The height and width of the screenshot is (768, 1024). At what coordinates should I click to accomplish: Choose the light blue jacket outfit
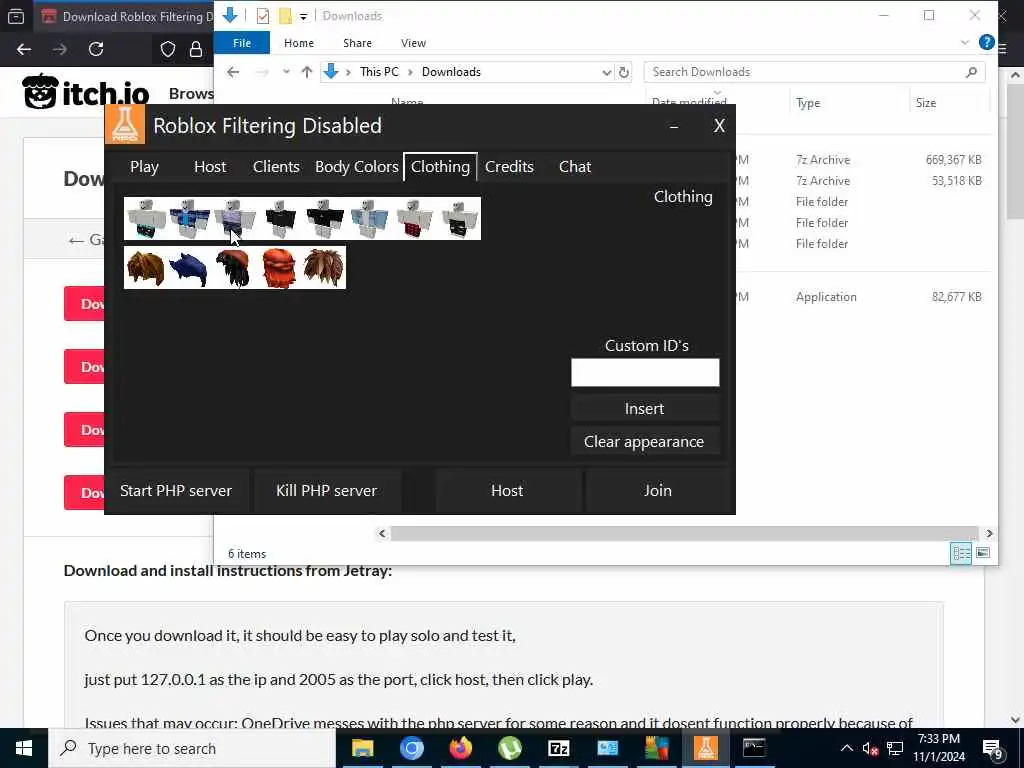(x=369, y=219)
